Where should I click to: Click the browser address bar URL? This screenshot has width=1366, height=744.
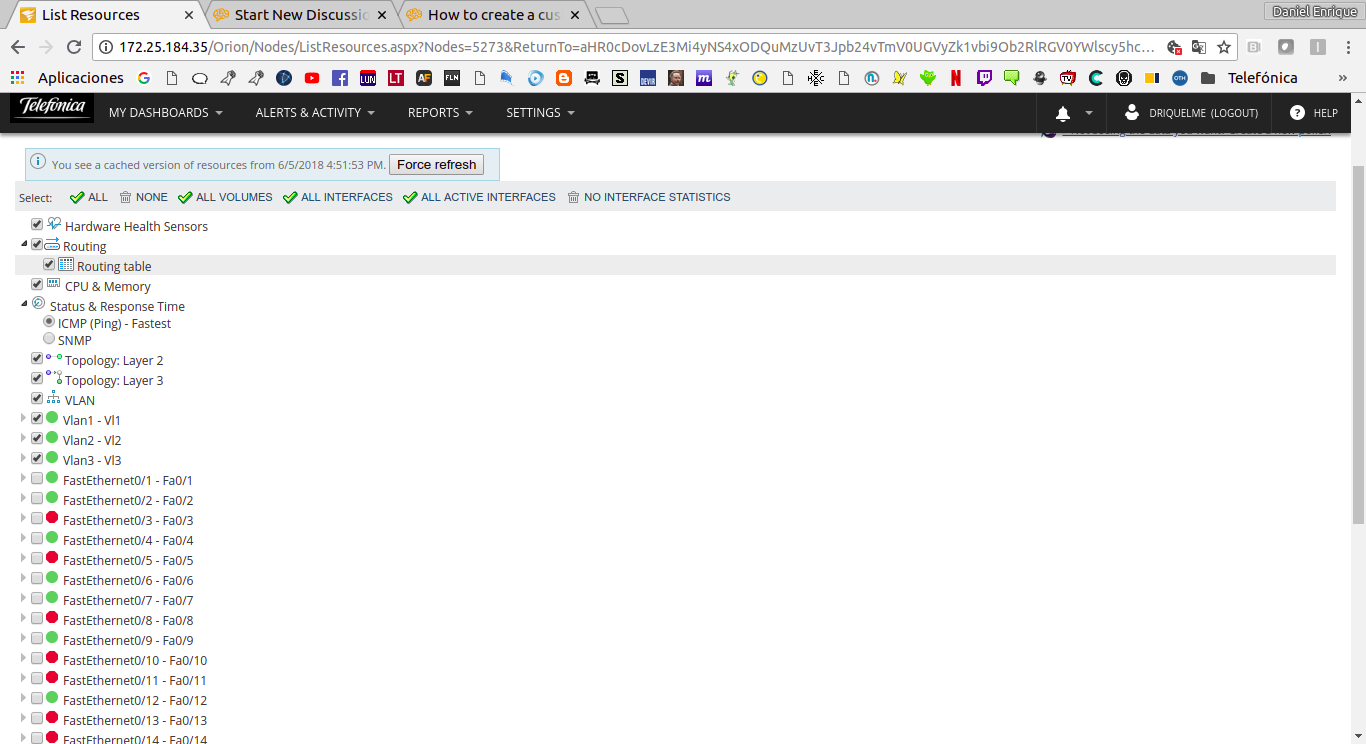pos(636,47)
